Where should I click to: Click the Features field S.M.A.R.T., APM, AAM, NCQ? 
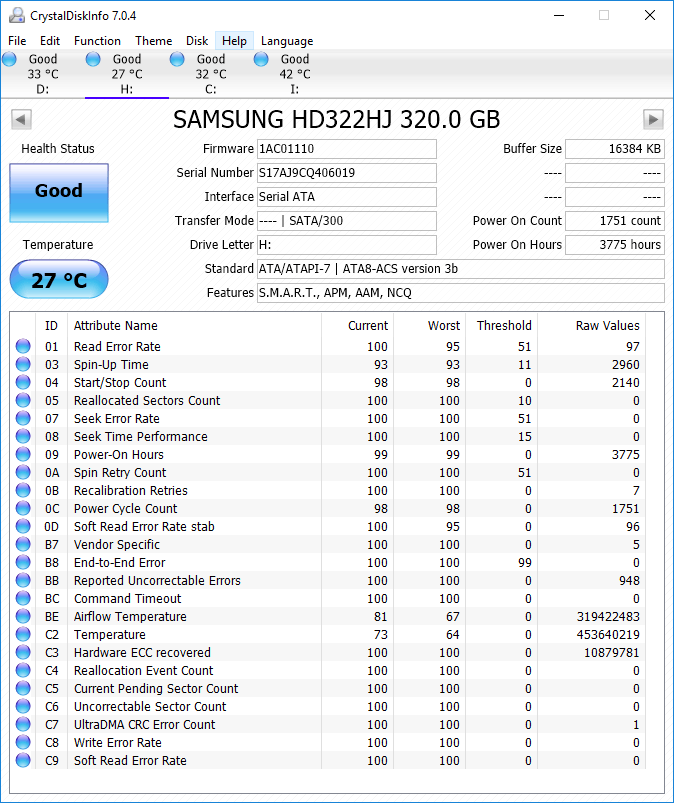pos(460,293)
